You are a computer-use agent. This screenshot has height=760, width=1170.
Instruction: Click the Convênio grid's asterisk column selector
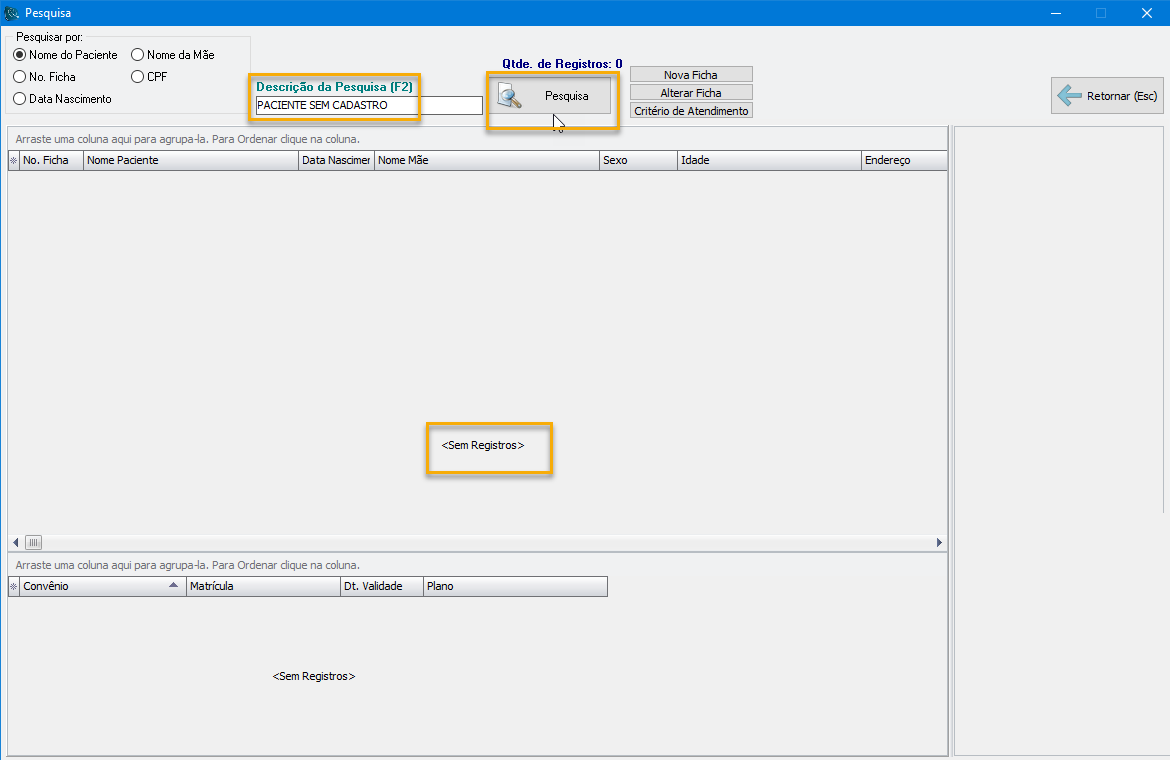tap(13, 586)
